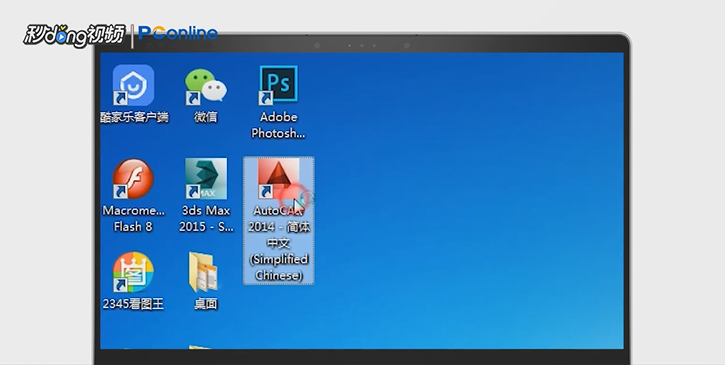Viewport: 725px width, 365px height.
Task: Click the "微信" label text
Action: [206, 117]
